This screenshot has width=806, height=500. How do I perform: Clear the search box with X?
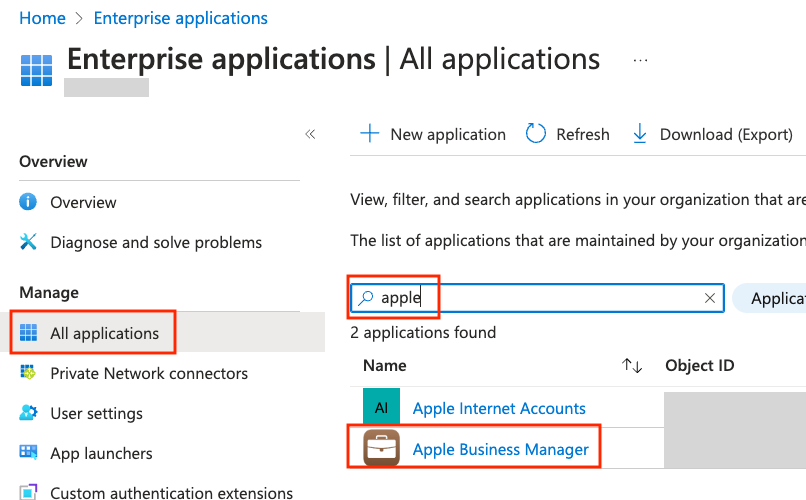[x=710, y=298]
